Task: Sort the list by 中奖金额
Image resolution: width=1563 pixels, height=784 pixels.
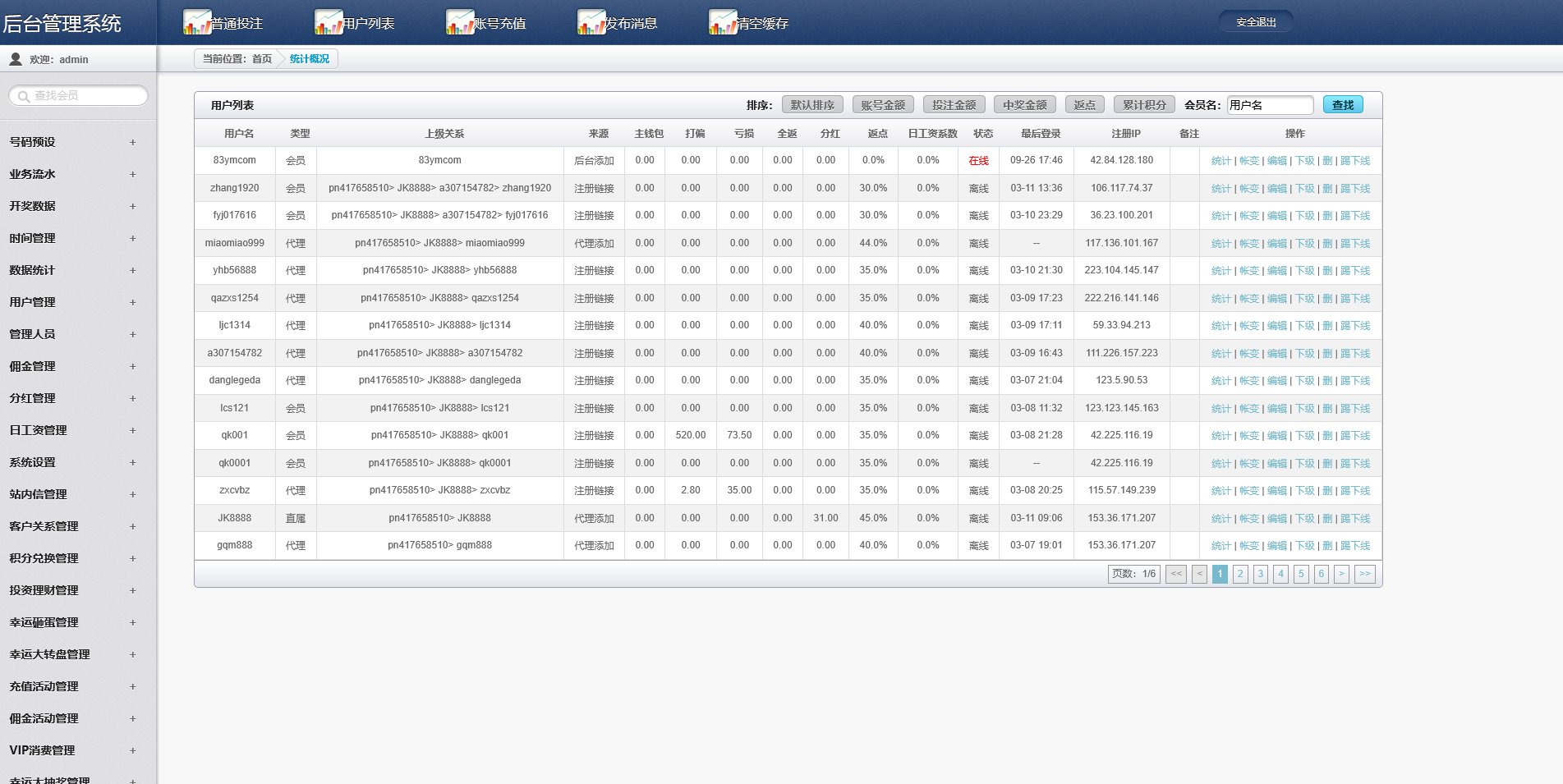Action: [1024, 105]
